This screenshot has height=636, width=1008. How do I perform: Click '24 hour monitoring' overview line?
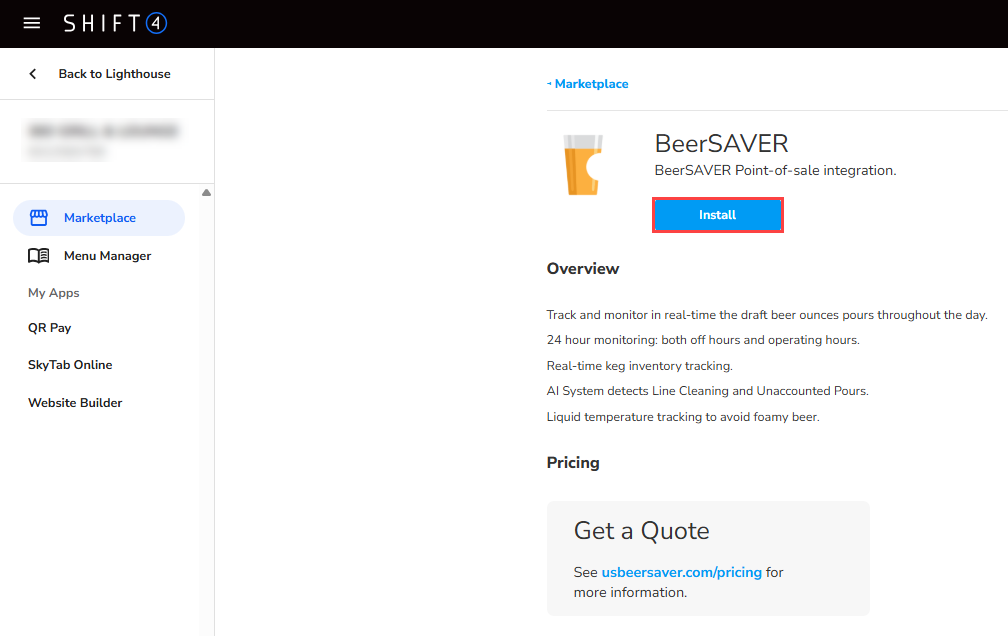(703, 340)
